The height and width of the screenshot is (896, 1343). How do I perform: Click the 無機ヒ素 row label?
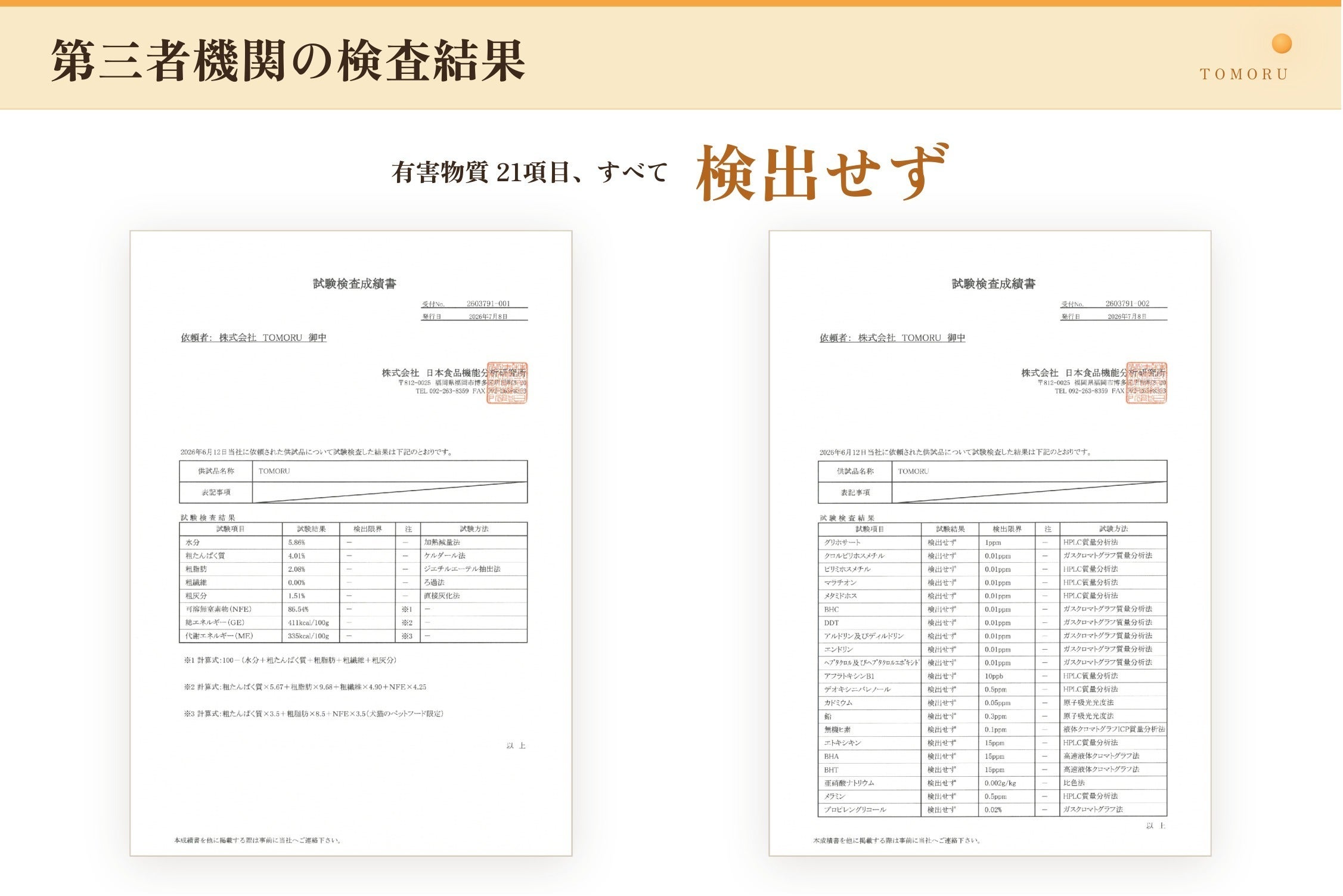[838, 730]
